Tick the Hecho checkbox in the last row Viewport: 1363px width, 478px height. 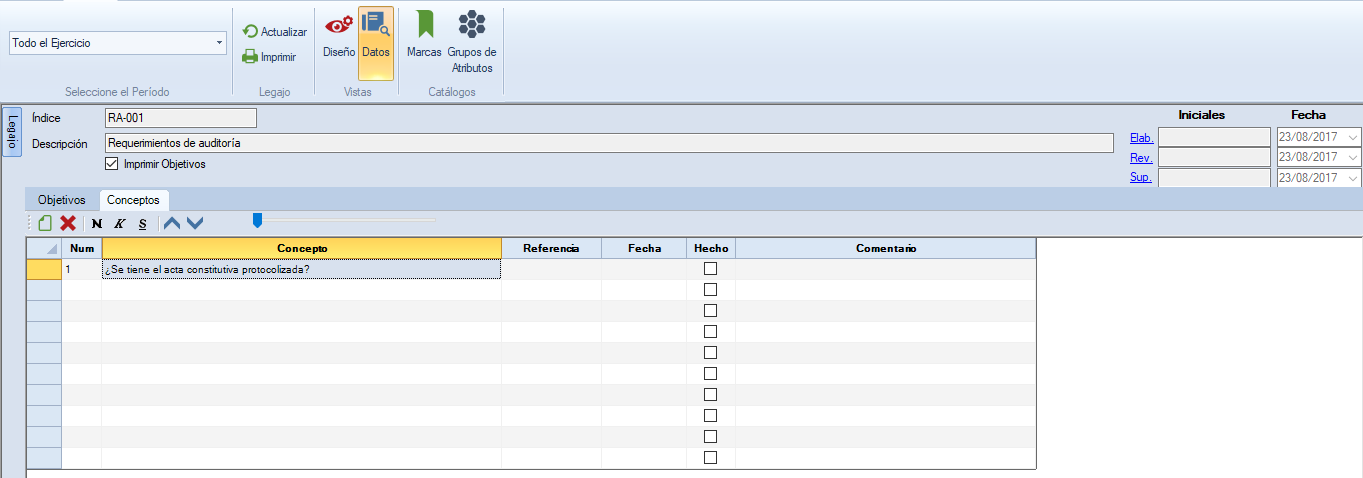[711, 458]
